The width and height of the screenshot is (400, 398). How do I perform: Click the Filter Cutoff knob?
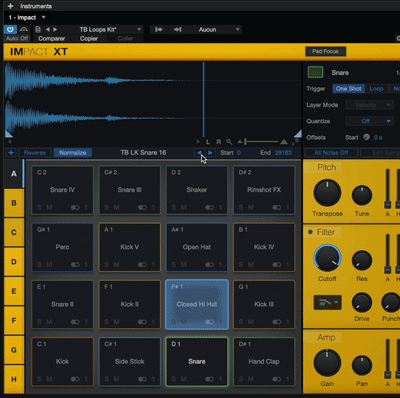point(327,258)
